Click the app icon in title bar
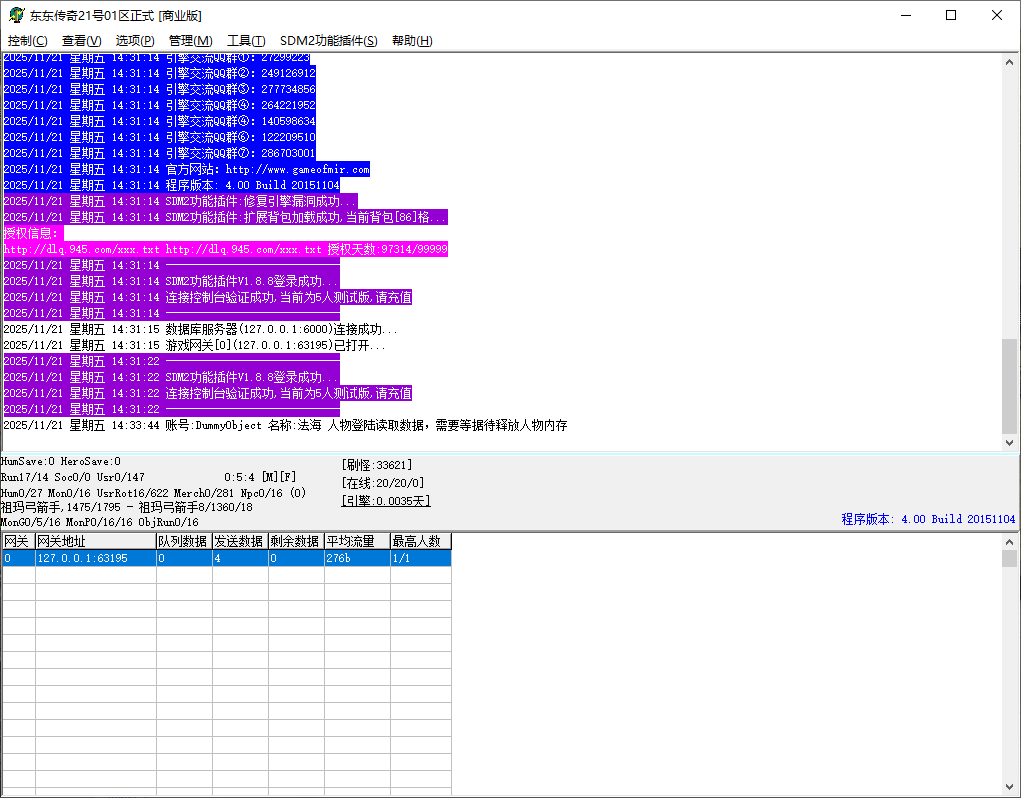The width and height of the screenshot is (1021, 798). pos(16,15)
